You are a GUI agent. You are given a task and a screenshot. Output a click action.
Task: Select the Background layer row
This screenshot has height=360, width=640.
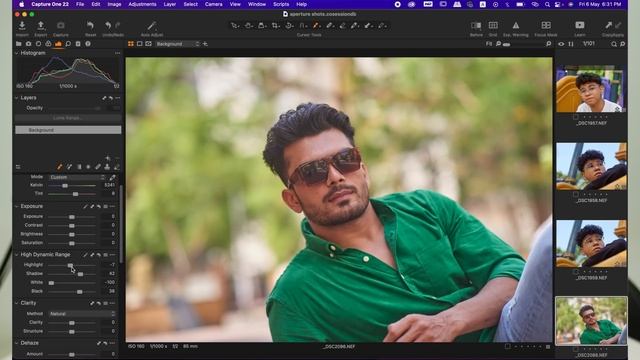click(68, 130)
